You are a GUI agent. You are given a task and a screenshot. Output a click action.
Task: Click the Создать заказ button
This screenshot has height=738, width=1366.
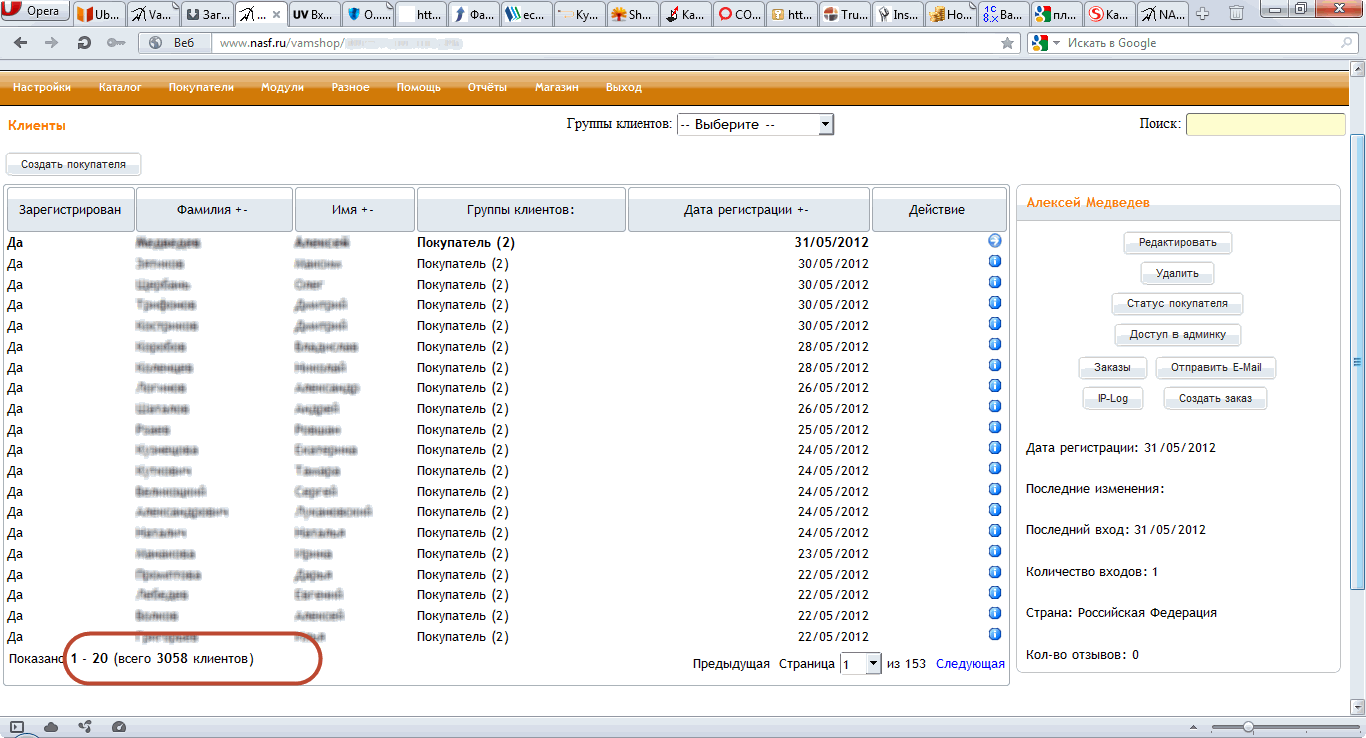tap(1215, 398)
